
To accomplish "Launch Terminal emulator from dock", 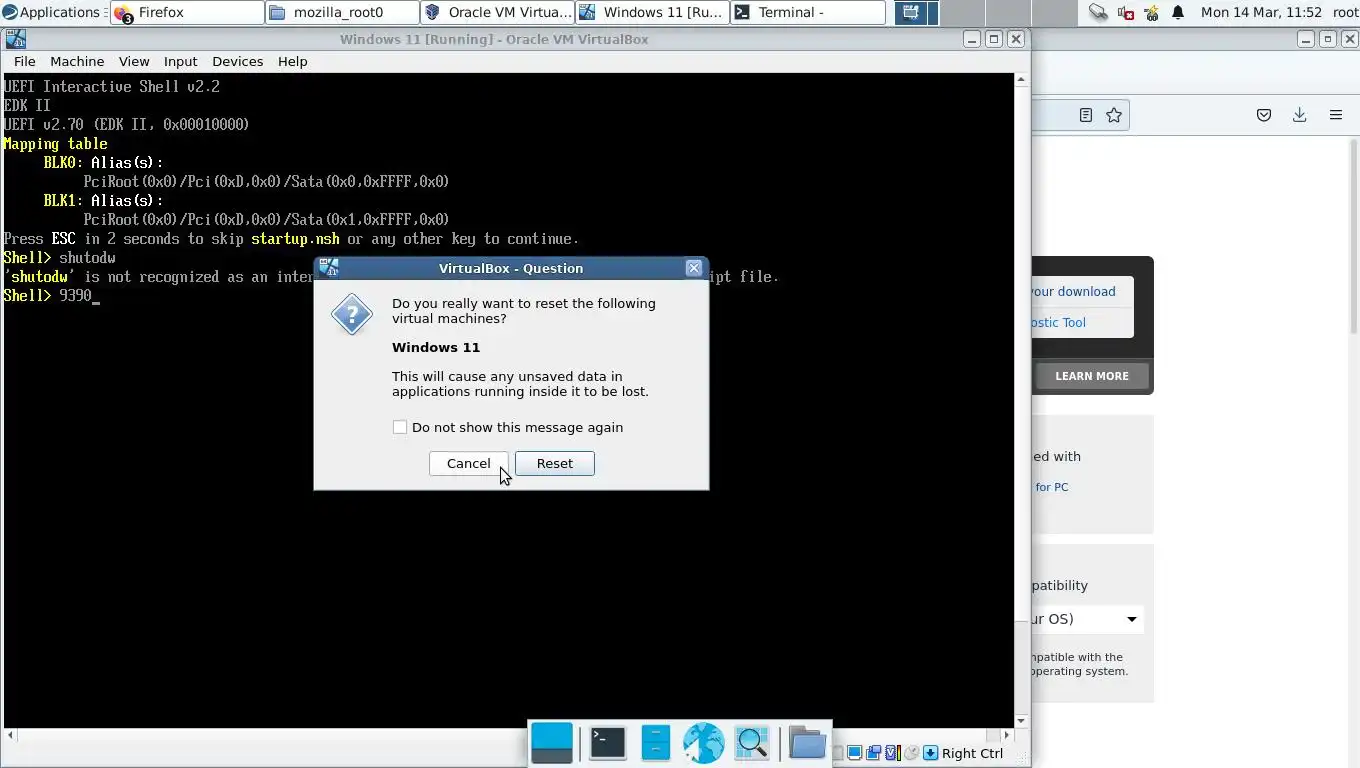I will [x=607, y=742].
